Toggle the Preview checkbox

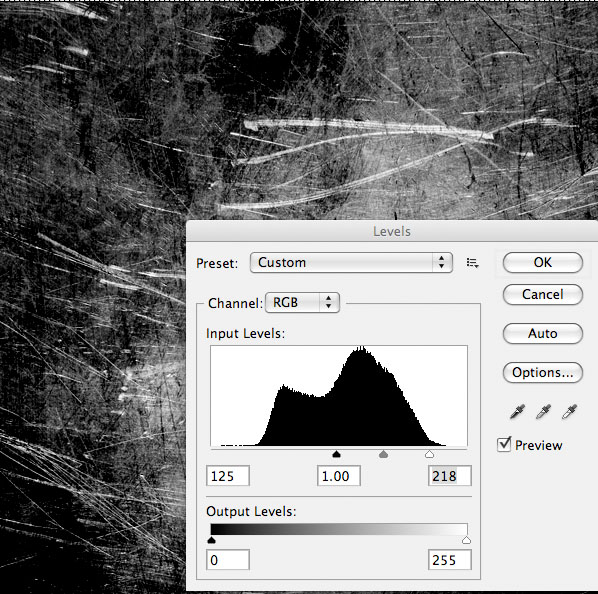pyautogui.click(x=504, y=445)
